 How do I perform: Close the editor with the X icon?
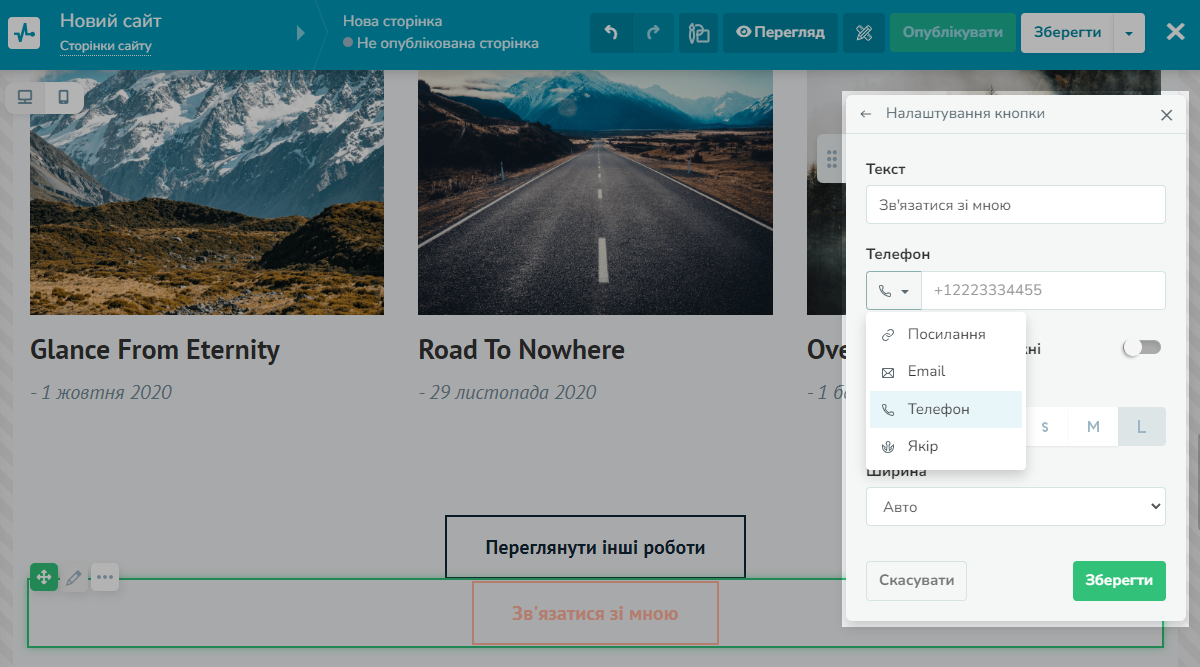pos(1176,32)
